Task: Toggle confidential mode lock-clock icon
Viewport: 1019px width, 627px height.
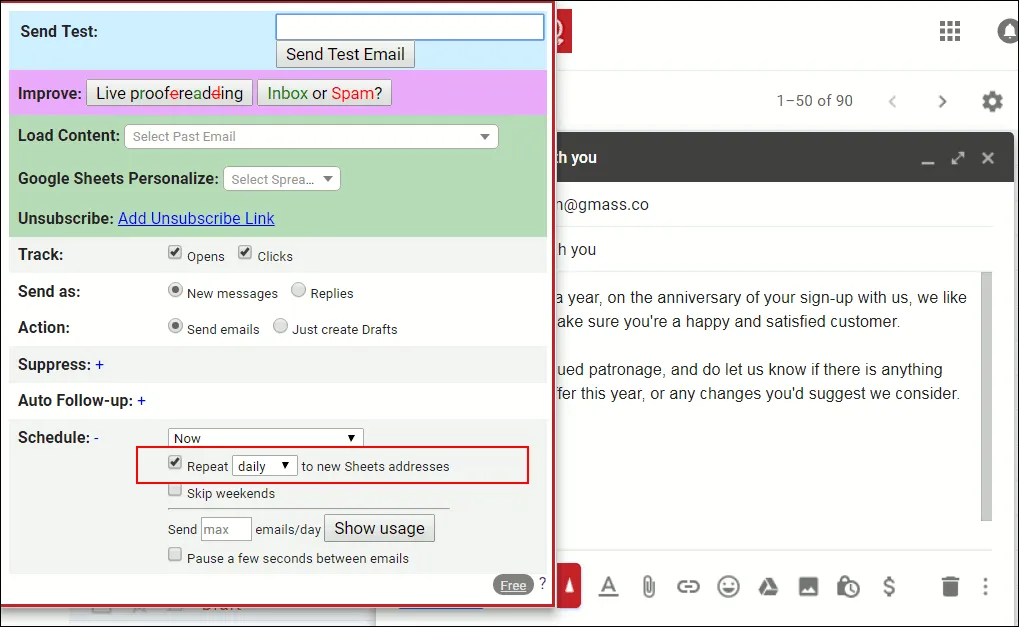Action: pyautogui.click(x=848, y=587)
